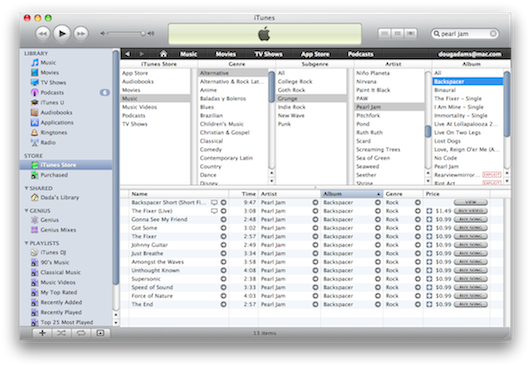The height and width of the screenshot is (367, 531).
Task: Open Movies in the Library sidebar
Action: [x=49, y=72]
